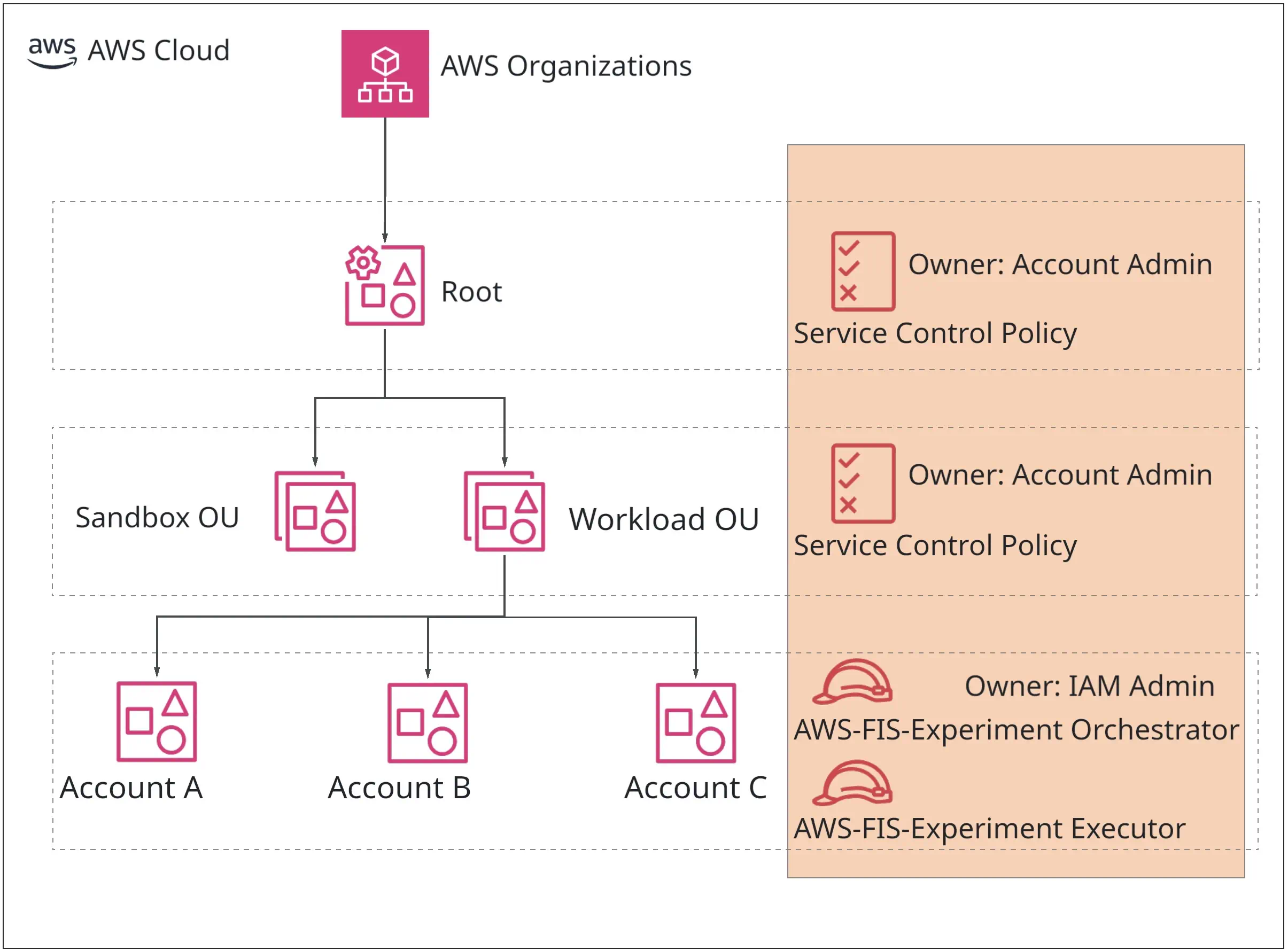Screen dimensions: 1288x951
Task: Click the 'Sandbox OU' label
Action: tap(157, 518)
